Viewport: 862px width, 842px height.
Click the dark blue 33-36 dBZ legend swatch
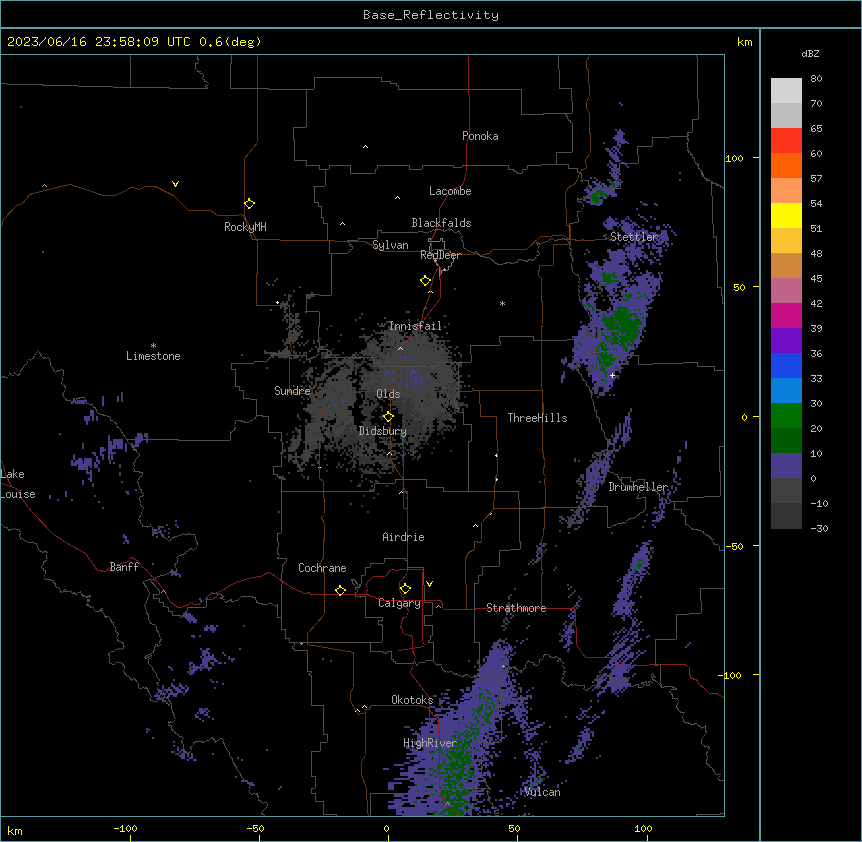[x=786, y=365]
